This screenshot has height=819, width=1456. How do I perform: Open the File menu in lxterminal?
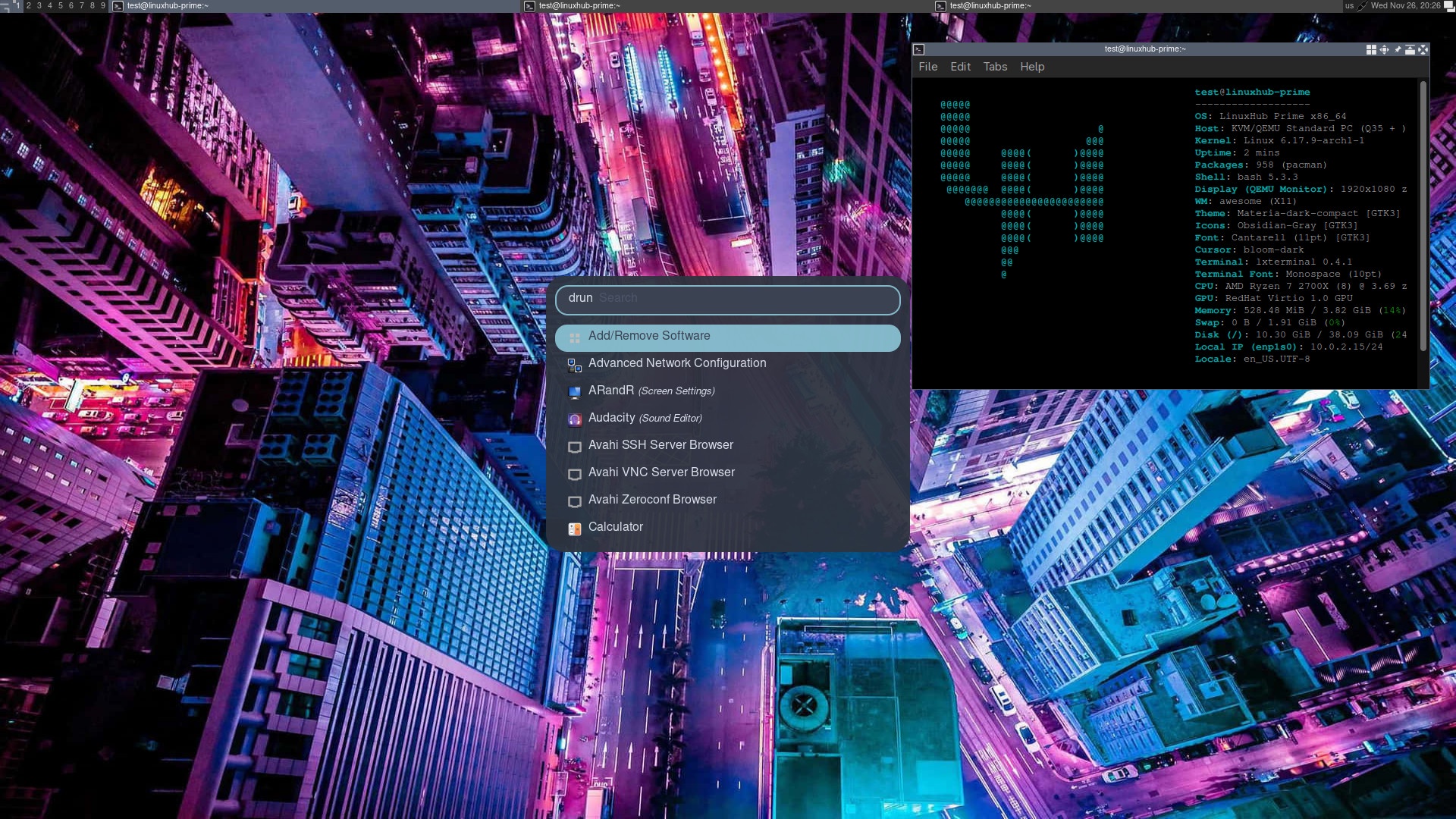pos(927,67)
